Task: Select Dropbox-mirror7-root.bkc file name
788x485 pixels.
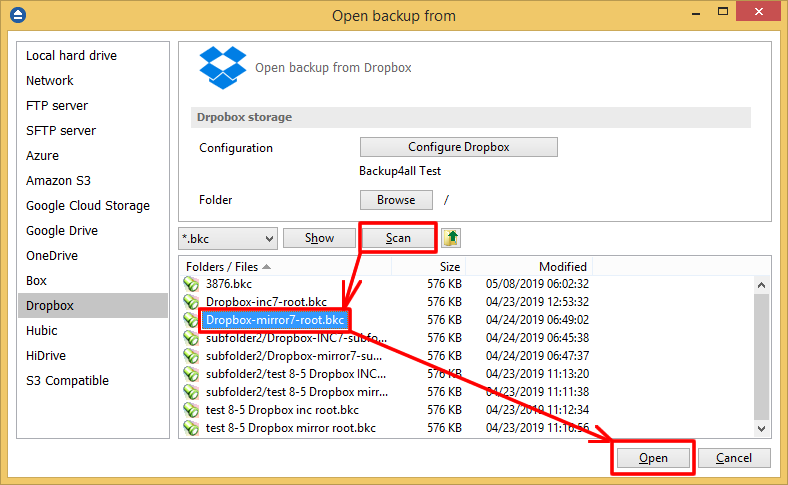Action: pos(275,320)
